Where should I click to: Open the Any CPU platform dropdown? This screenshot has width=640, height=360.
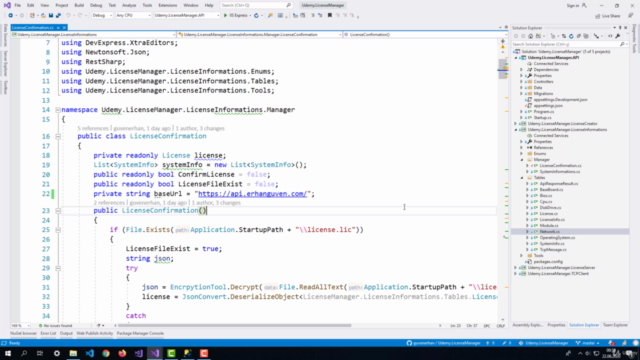point(133,16)
